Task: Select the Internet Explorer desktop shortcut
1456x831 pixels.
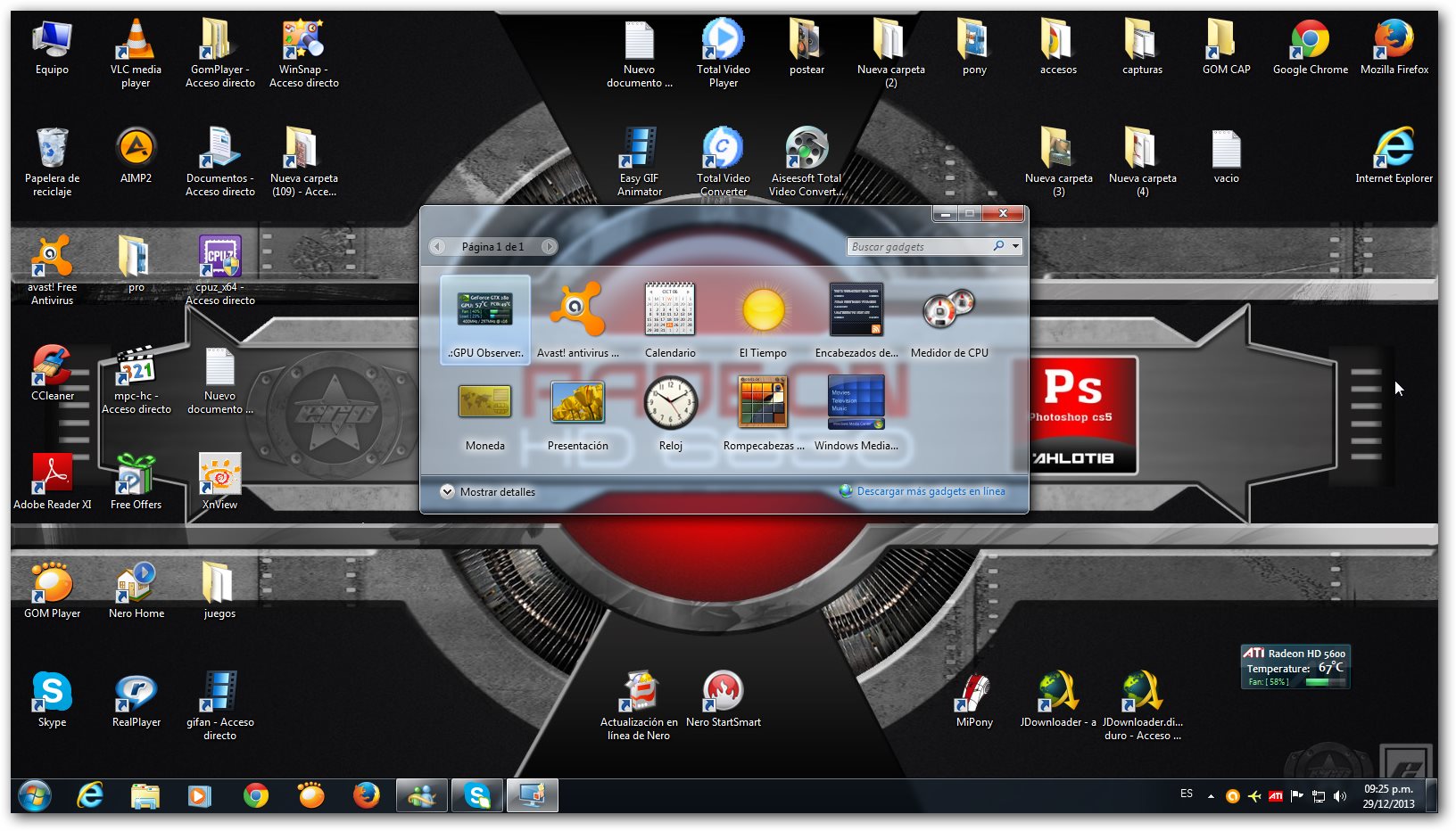Action: click(x=1394, y=156)
